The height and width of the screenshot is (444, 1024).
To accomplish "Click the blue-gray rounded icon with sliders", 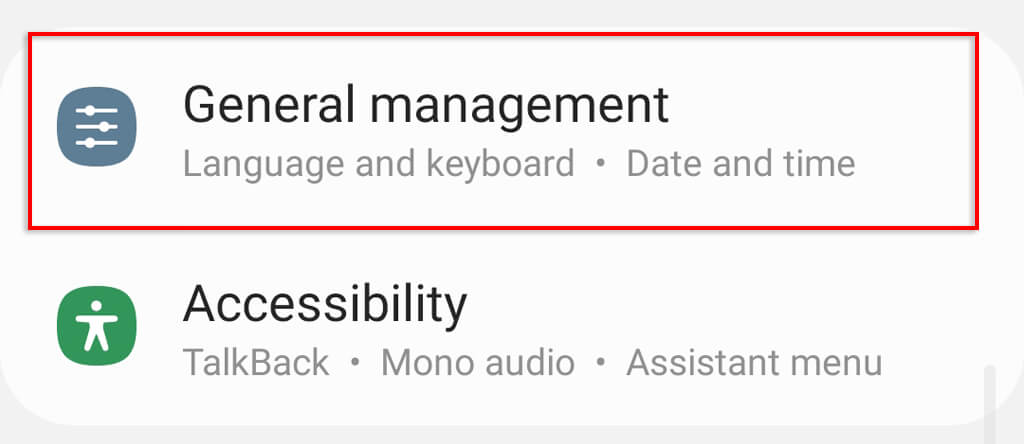I will (x=96, y=127).
